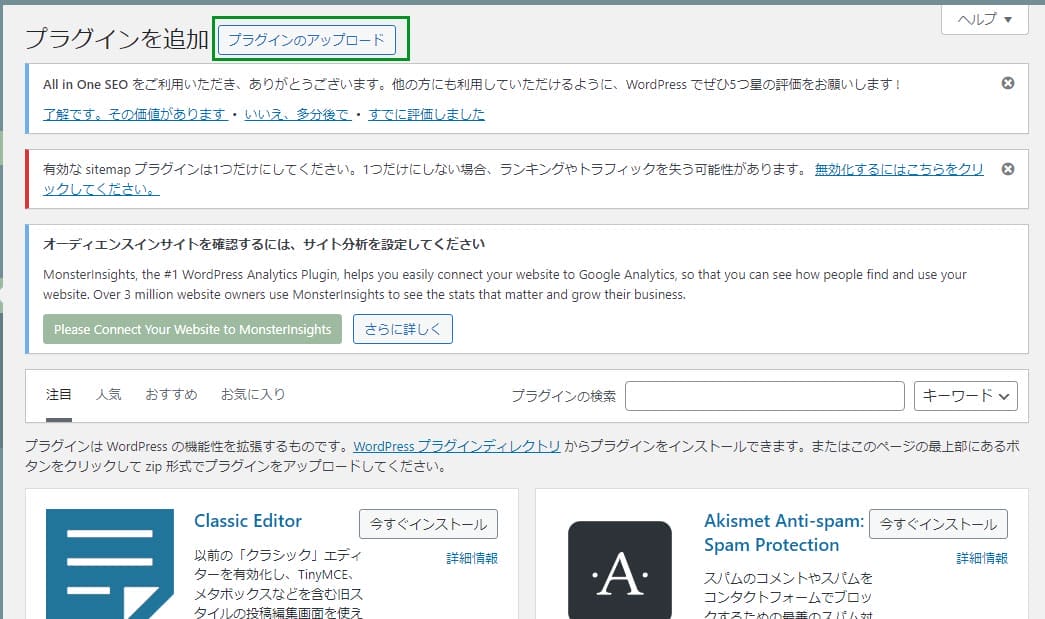The width and height of the screenshot is (1045, 619).
Task: Dismiss the sitemap plugin warning notice
Action: pos(1008,169)
